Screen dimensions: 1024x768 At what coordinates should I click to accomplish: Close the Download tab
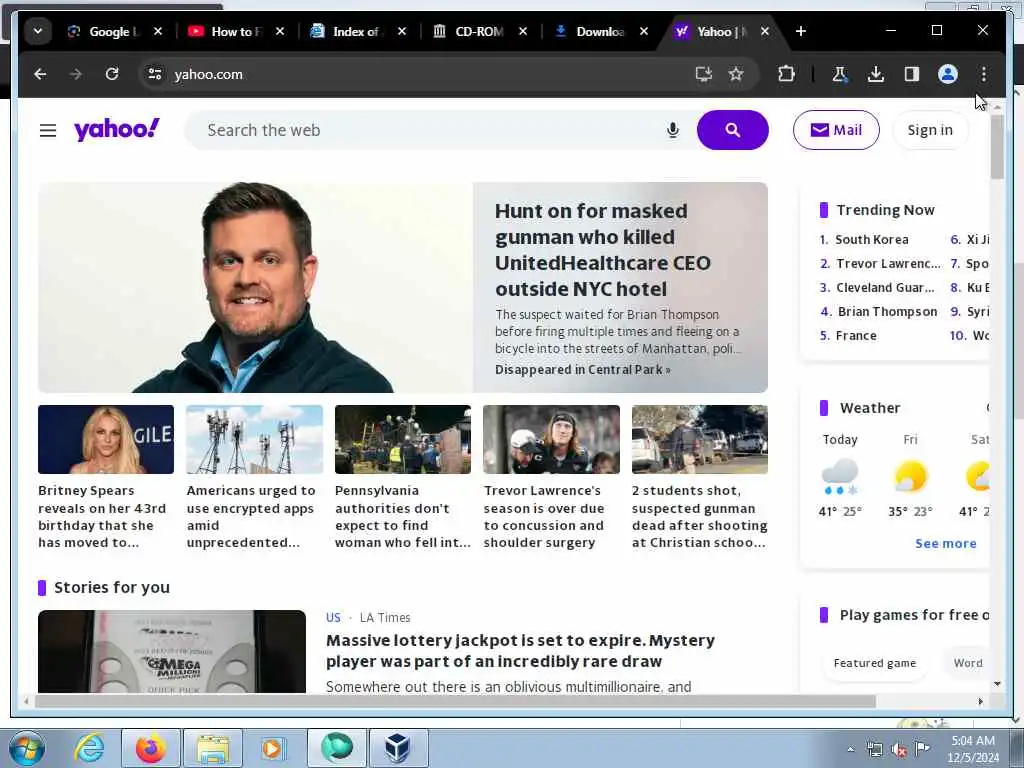pyautogui.click(x=644, y=31)
